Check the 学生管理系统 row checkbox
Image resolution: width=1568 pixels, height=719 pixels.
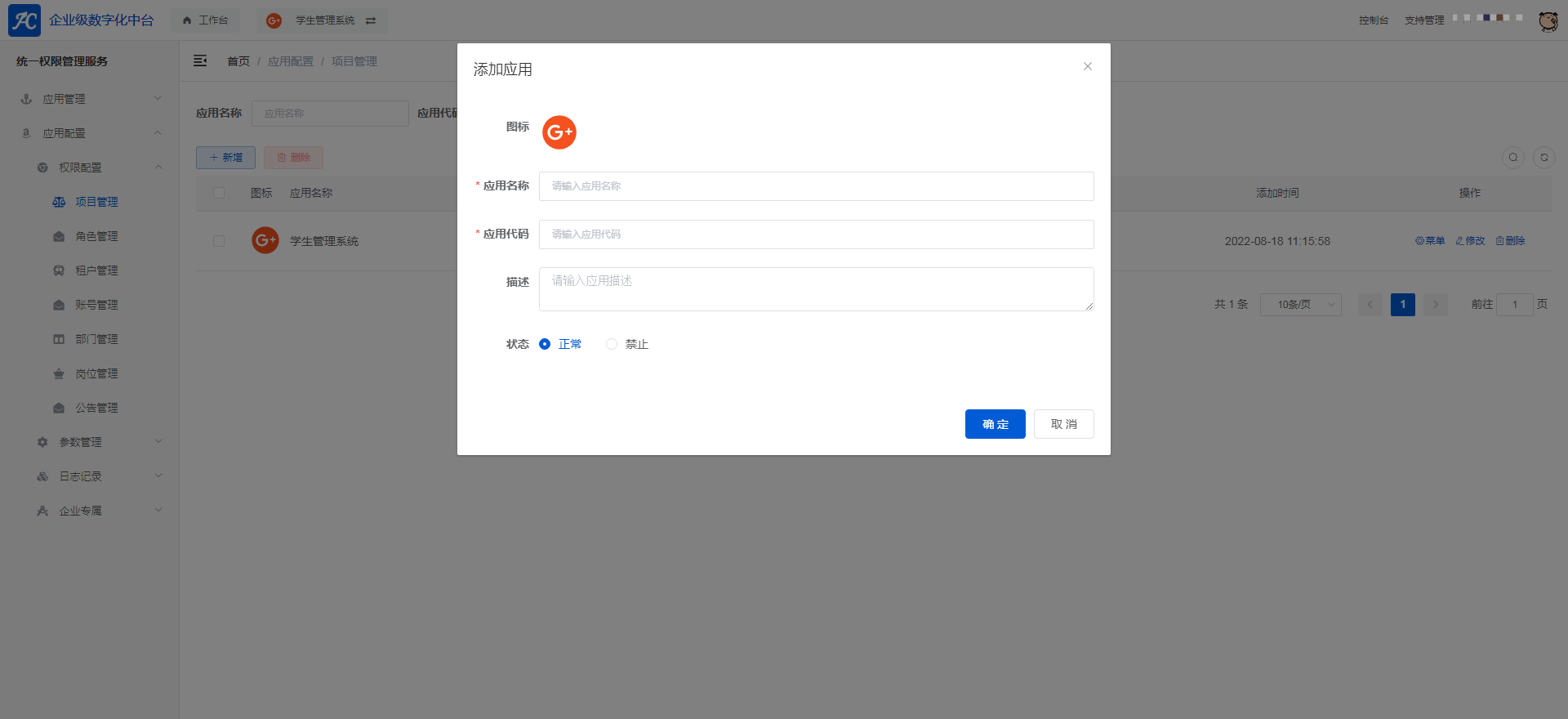219,241
